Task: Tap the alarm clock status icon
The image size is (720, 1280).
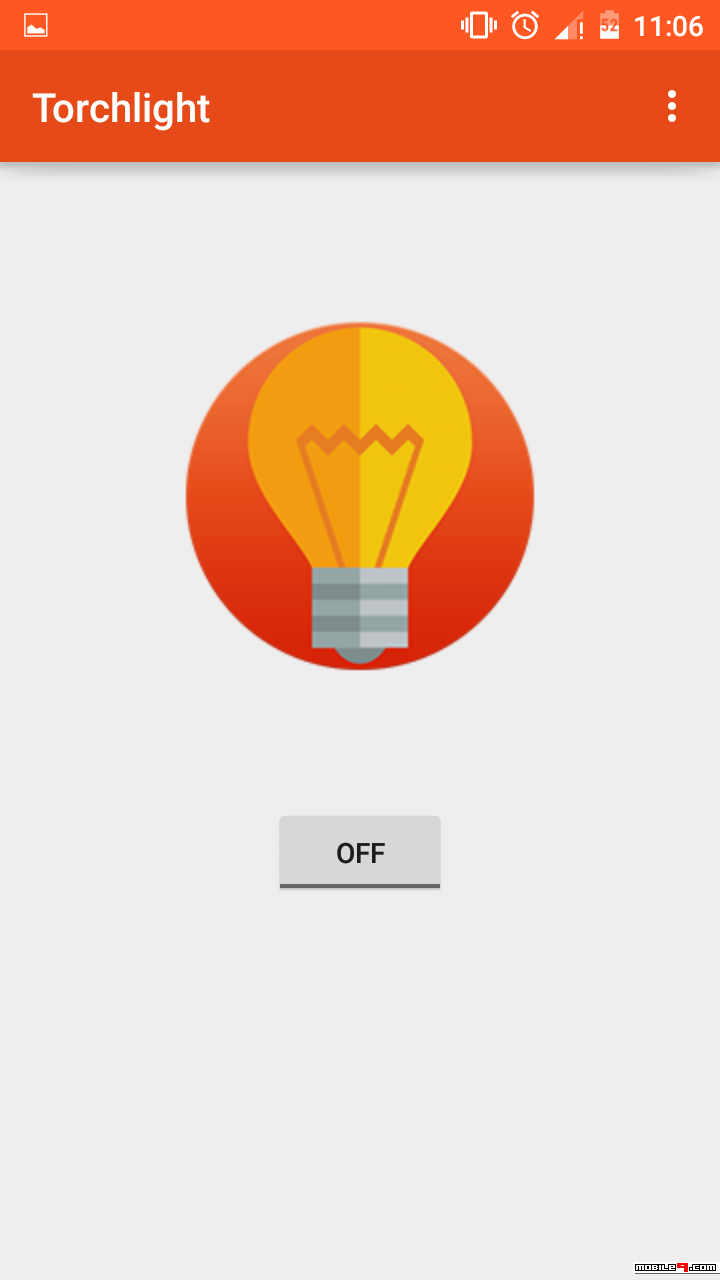Action: click(x=525, y=25)
